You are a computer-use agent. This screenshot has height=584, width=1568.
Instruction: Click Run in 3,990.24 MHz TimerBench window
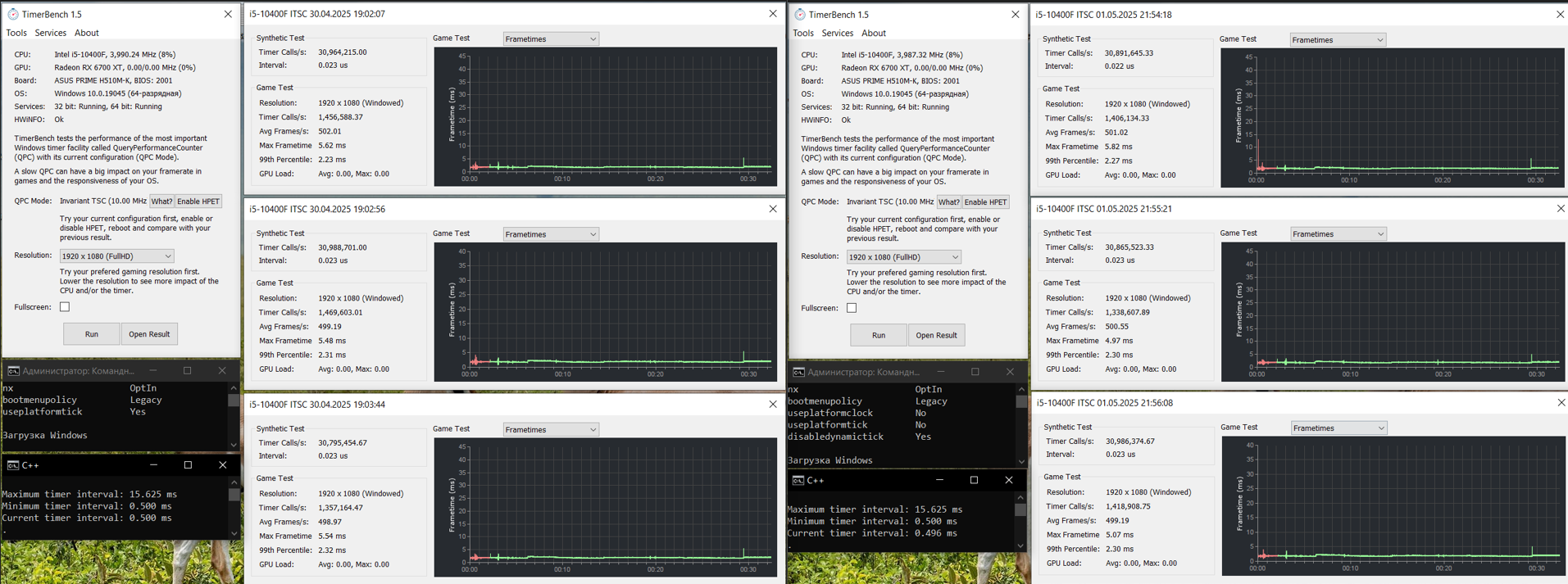click(x=92, y=334)
